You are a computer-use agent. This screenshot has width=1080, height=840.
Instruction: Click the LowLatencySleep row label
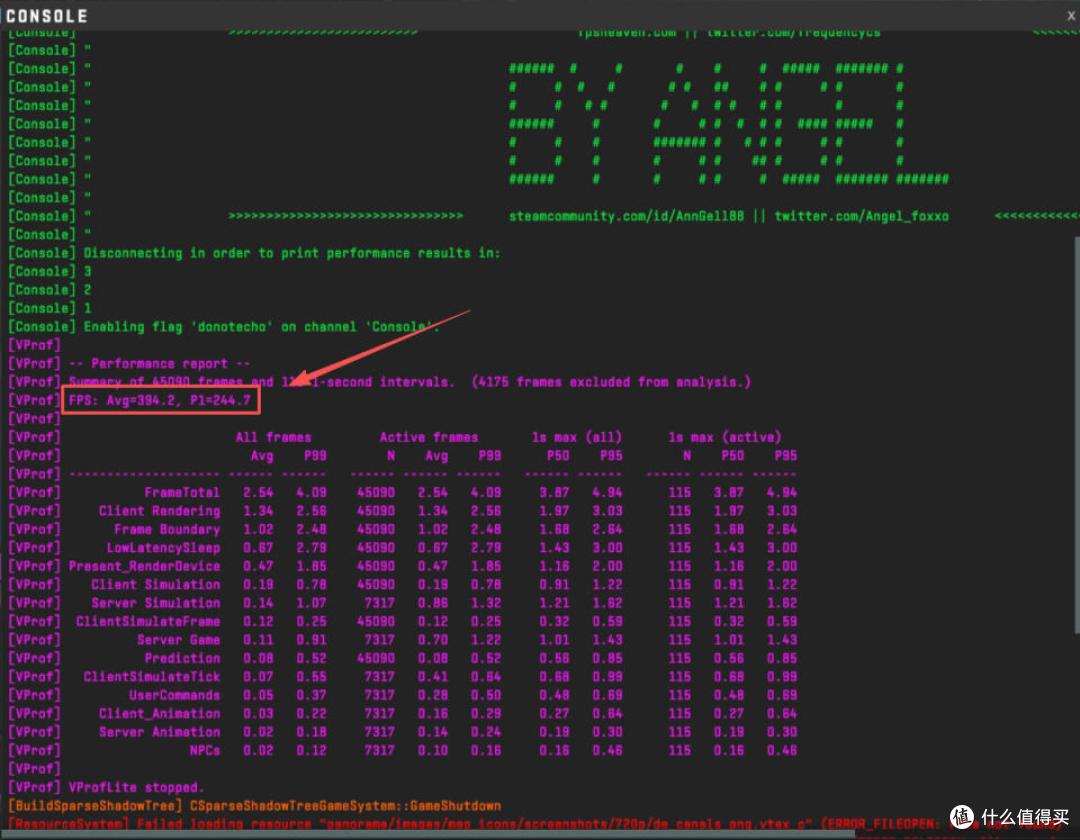click(x=163, y=548)
